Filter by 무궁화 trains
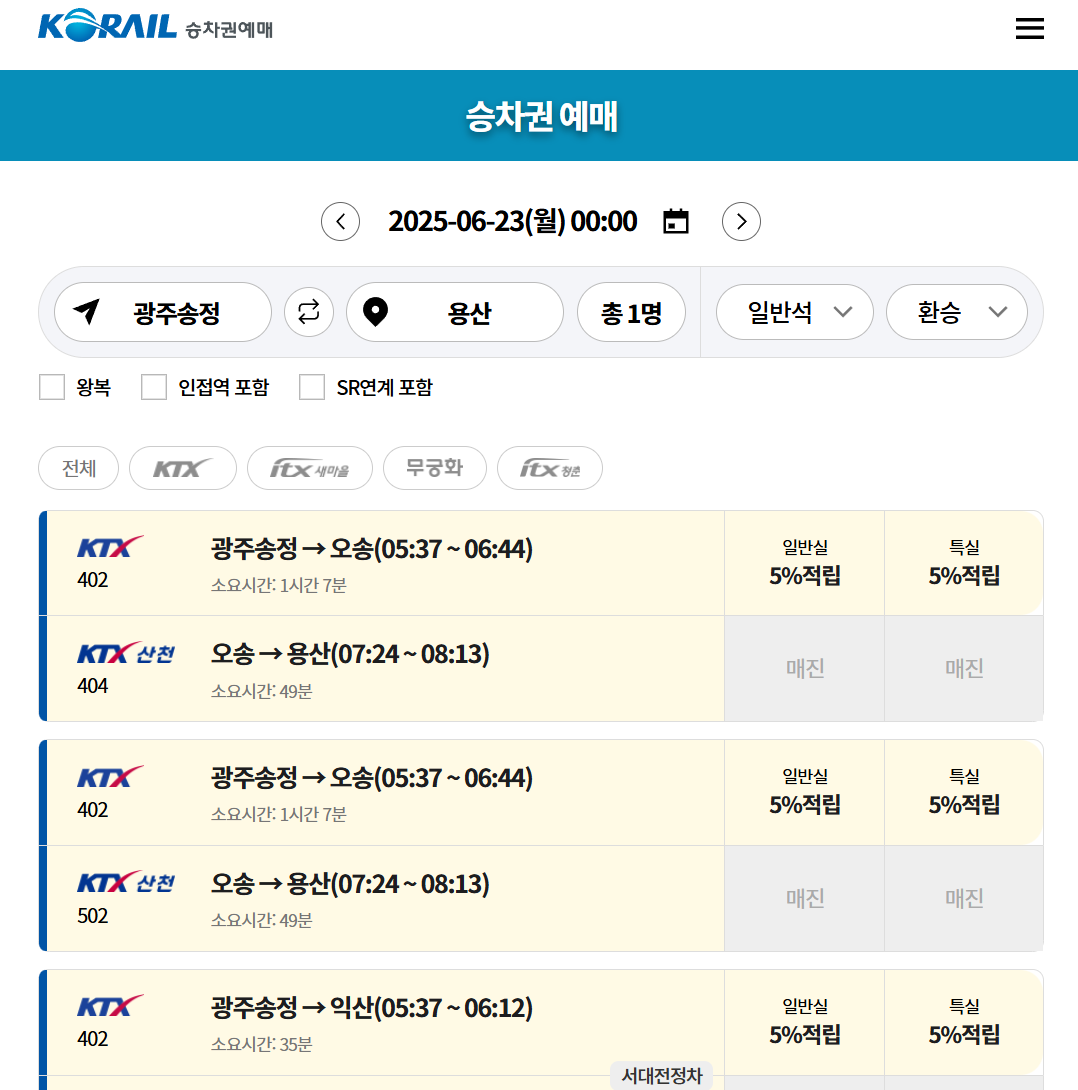The width and height of the screenshot is (1078, 1090). 434,468
